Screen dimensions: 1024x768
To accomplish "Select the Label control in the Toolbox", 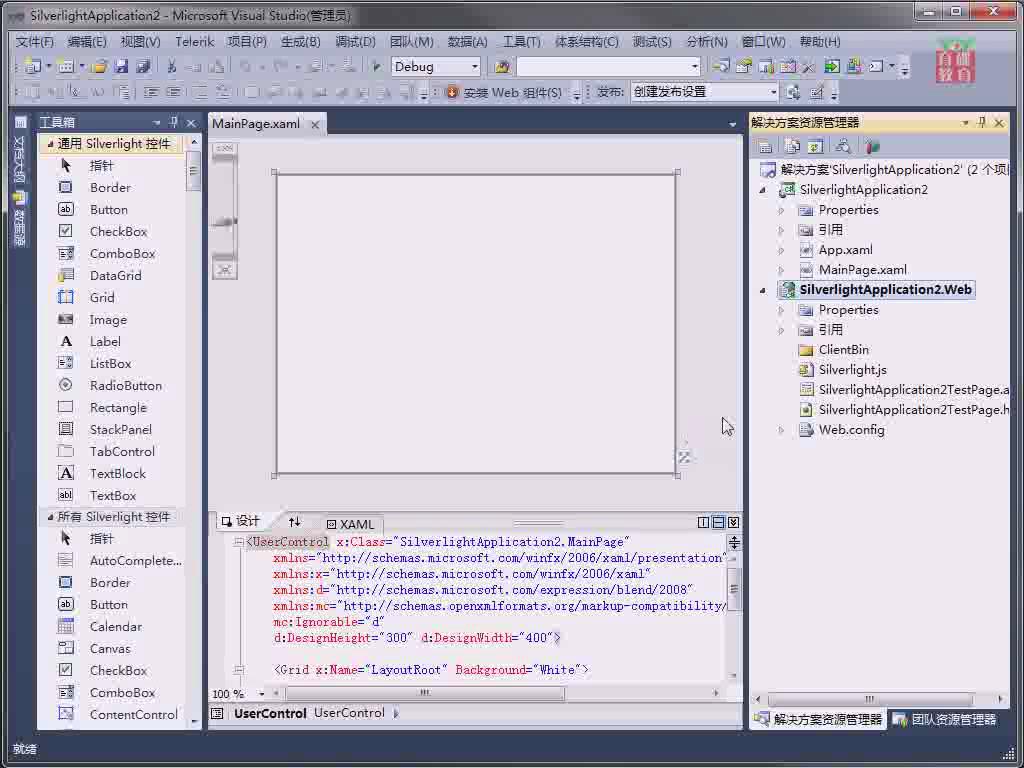I will point(104,342).
